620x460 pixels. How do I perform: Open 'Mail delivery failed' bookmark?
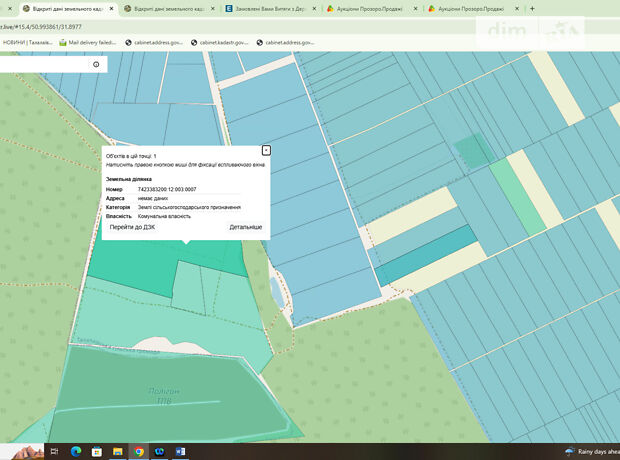(91, 43)
